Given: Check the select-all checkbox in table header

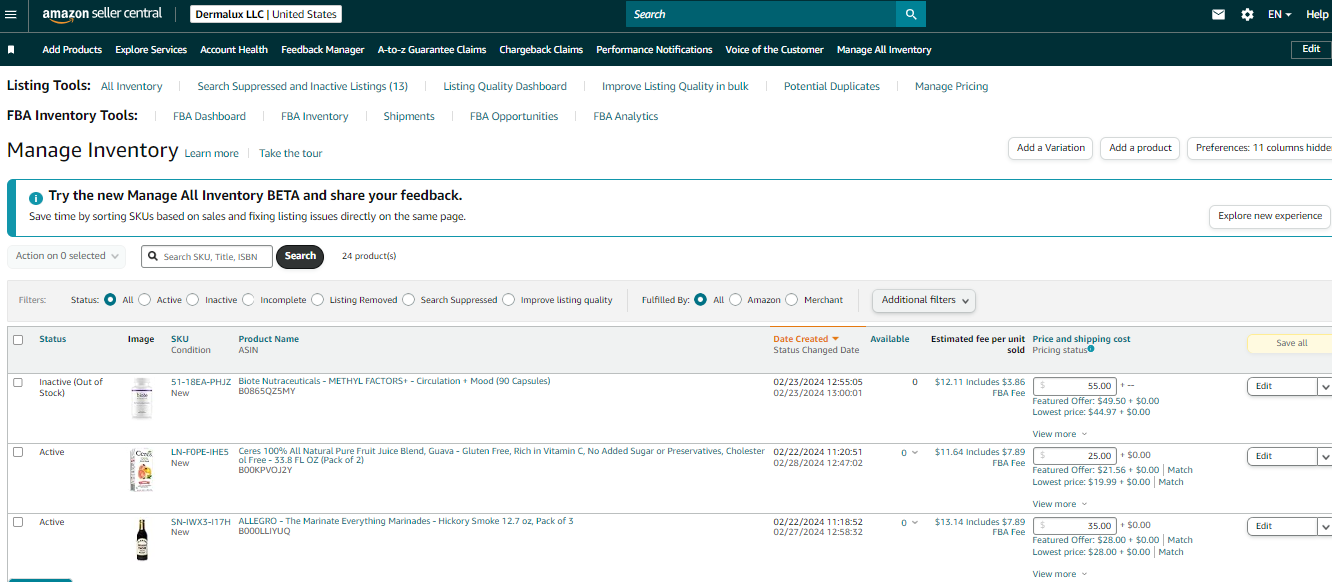Looking at the screenshot, I should point(18,340).
